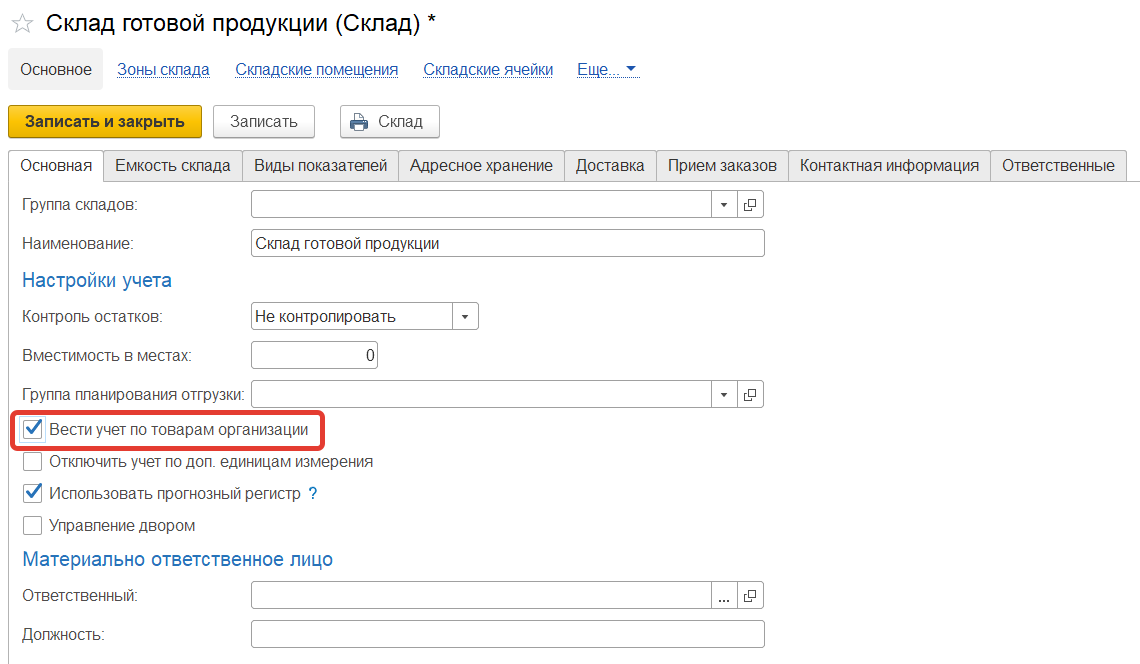Viewport: 1140px width, 664px height.
Task: Open Группа складов item with open icon
Action: [x=751, y=205]
